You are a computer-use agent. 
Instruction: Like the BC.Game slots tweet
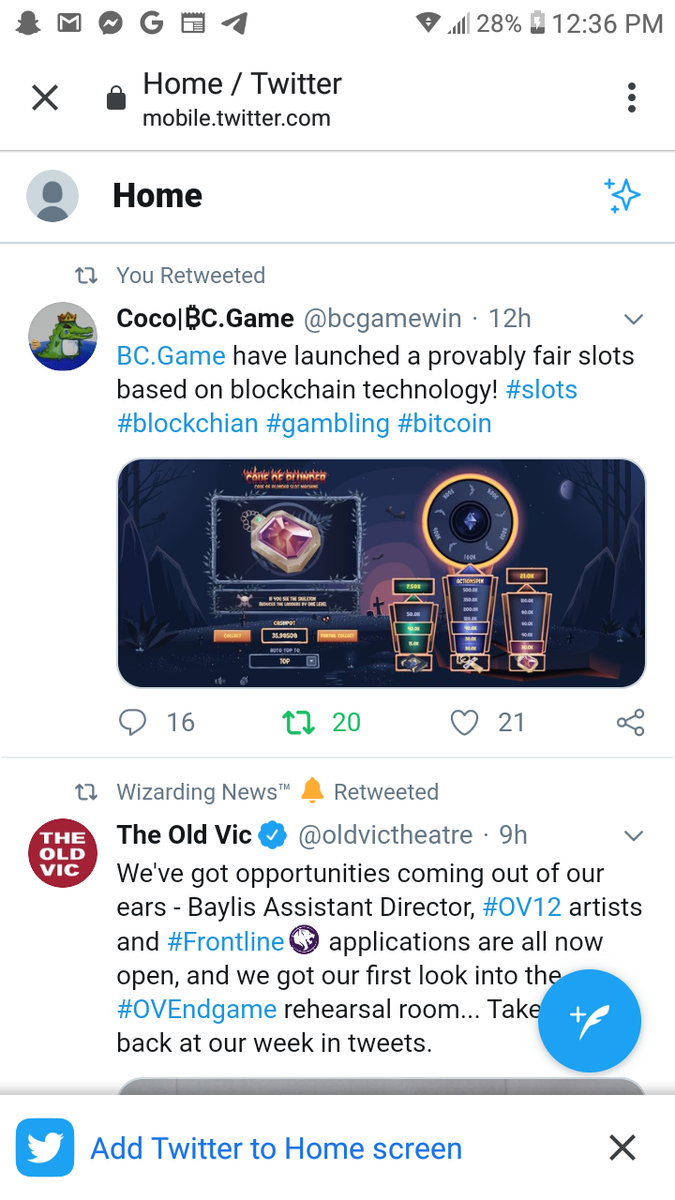(465, 722)
